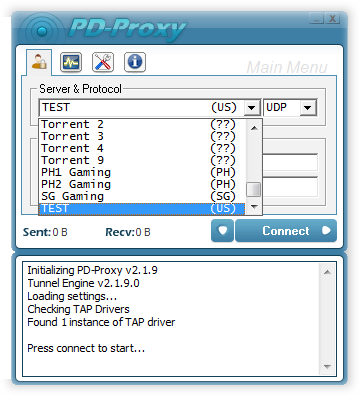Click the 'Press connect to start...' log line
Viewport: 360px width, 396px height.
[x=86, y=348]
